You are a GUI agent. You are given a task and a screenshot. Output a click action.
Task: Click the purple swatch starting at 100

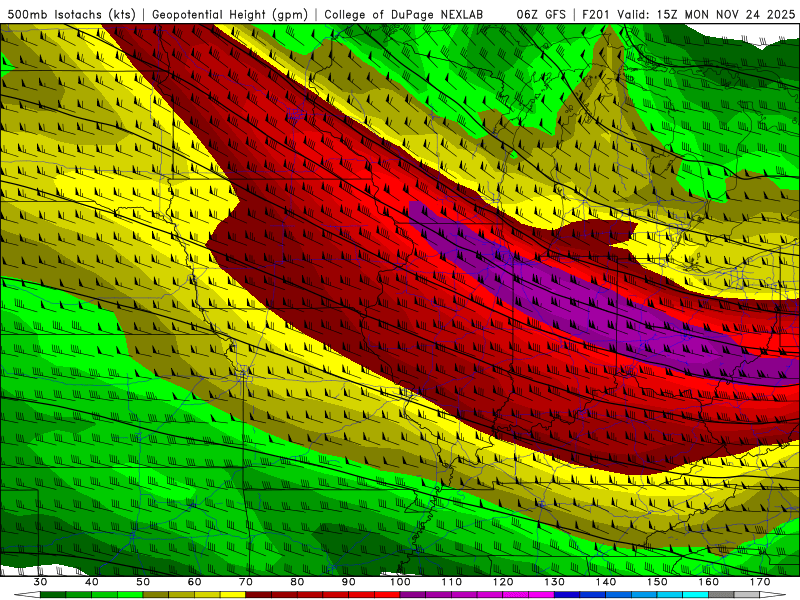tap(413, 595)
